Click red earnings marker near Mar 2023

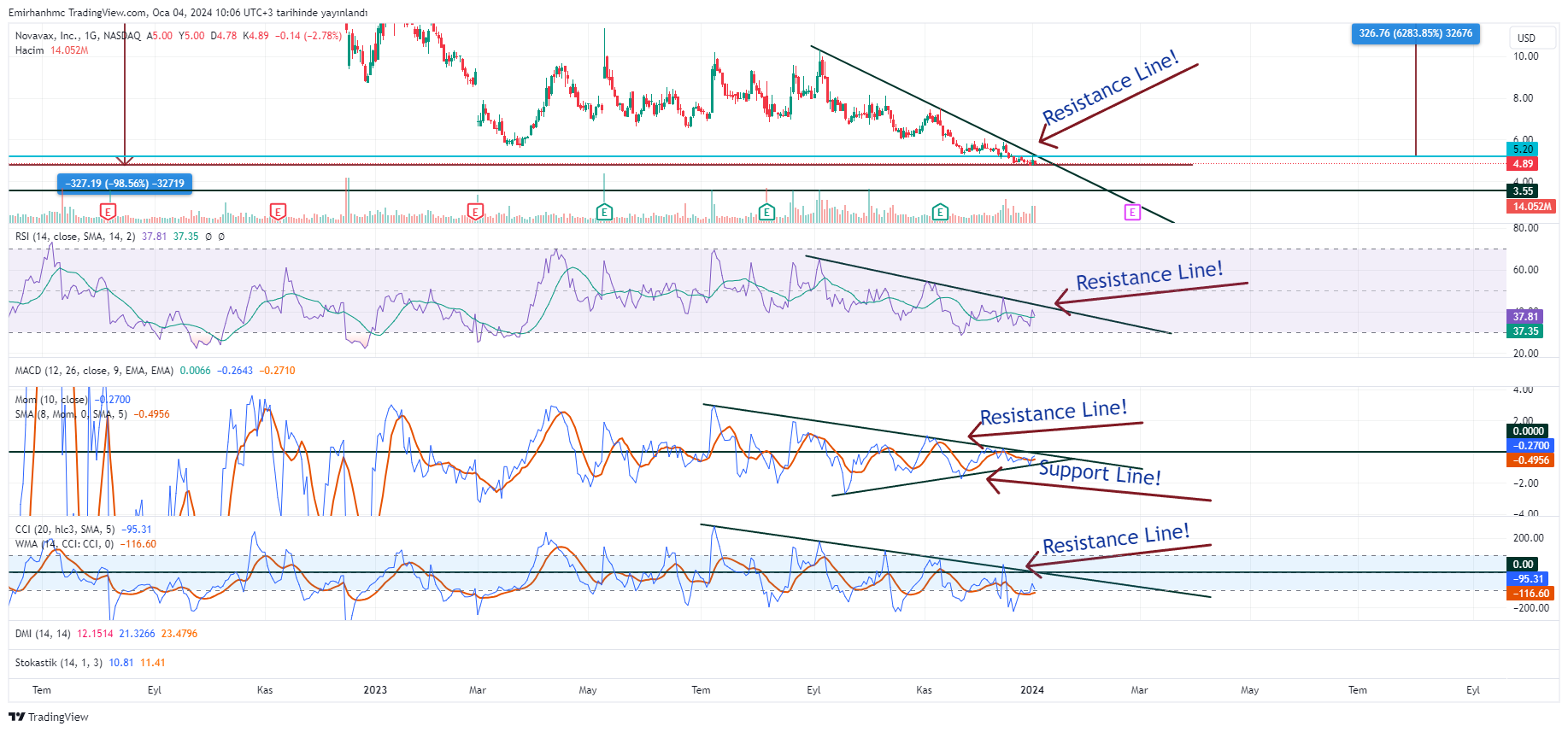tap(475, 211)
